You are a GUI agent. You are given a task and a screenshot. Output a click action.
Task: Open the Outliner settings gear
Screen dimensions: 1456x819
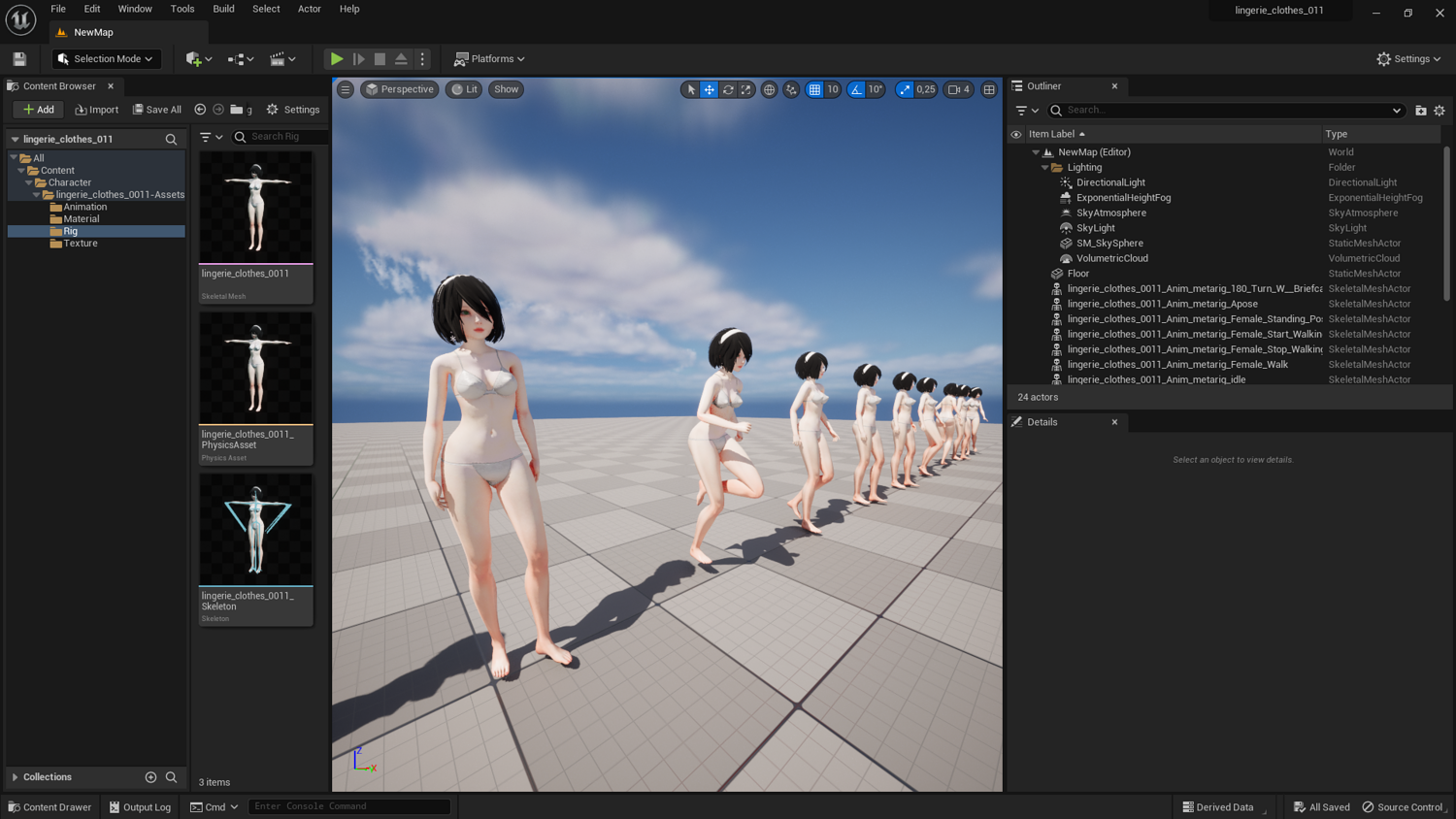click(x=1439, y=111)
